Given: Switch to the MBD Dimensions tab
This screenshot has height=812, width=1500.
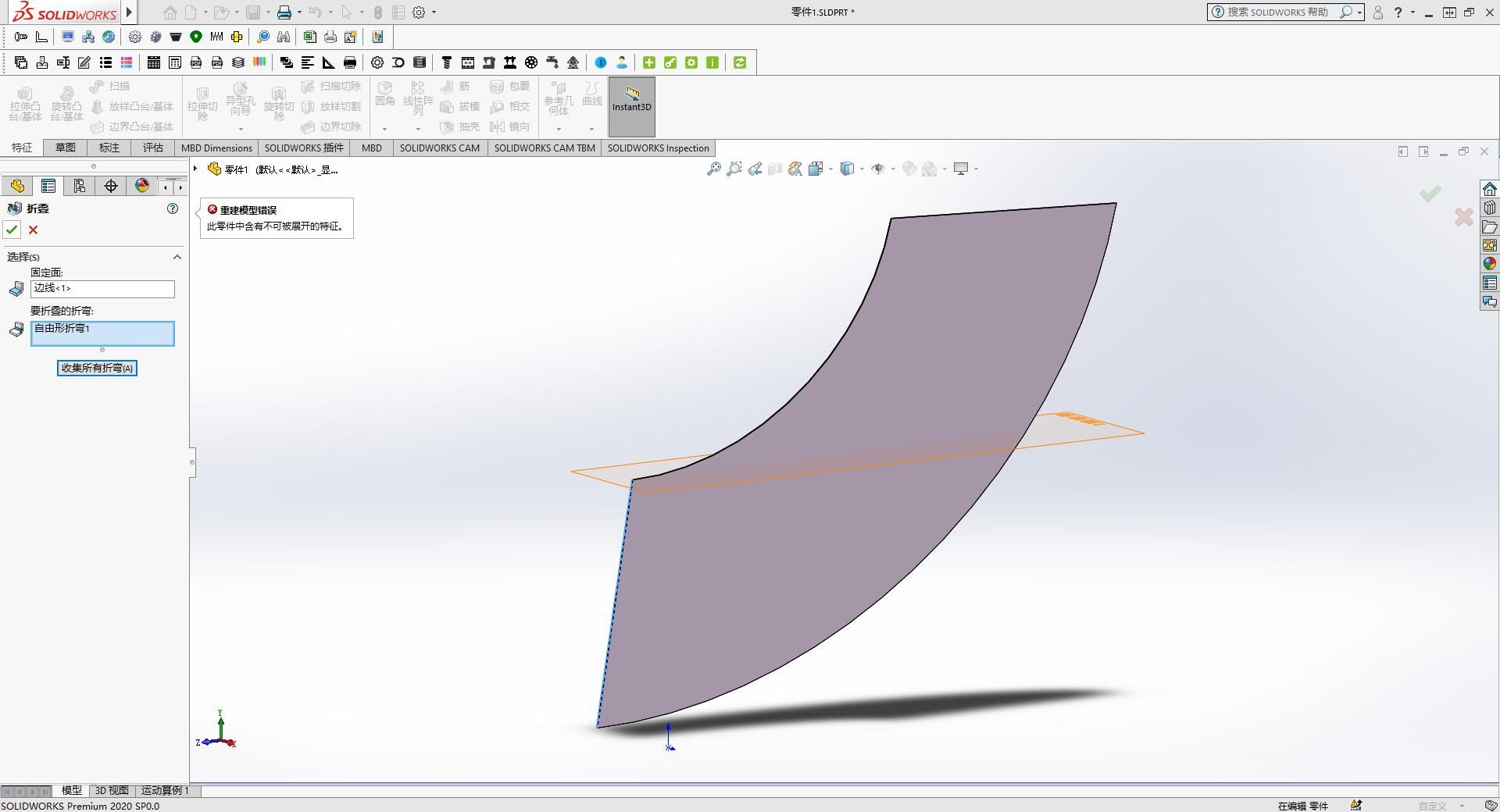Looking at the screenshot, I should [217, 148].
